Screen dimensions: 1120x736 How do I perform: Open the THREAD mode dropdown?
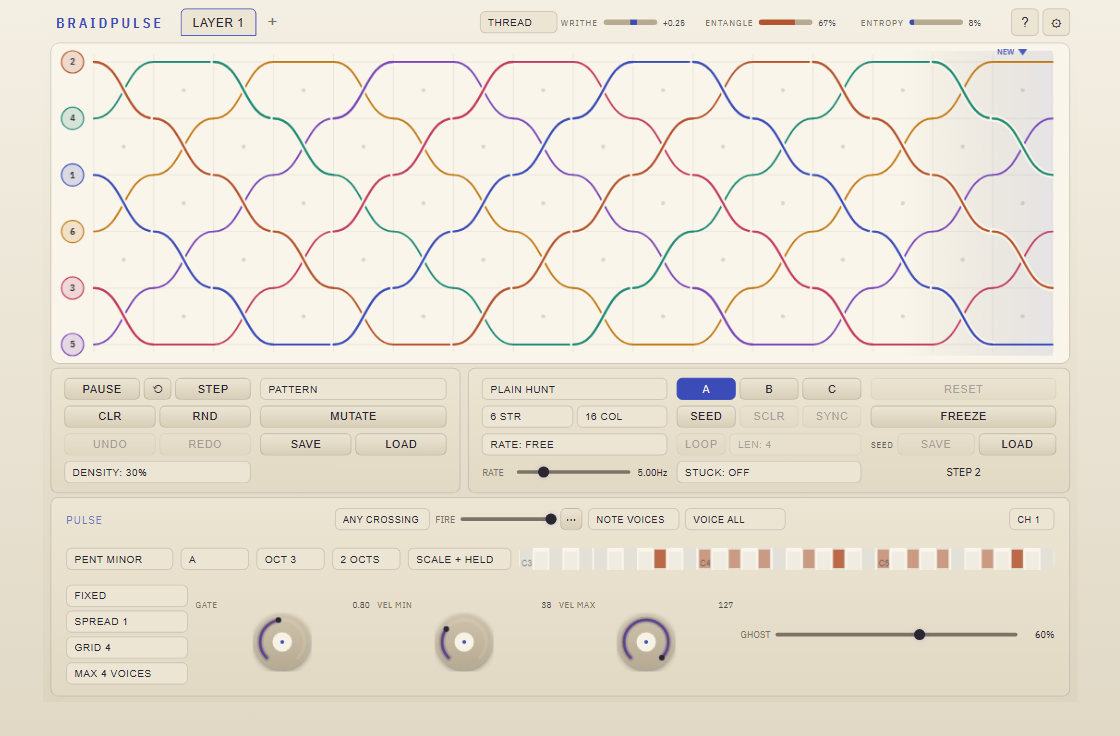pyautogui.click(x=518, y=22)
